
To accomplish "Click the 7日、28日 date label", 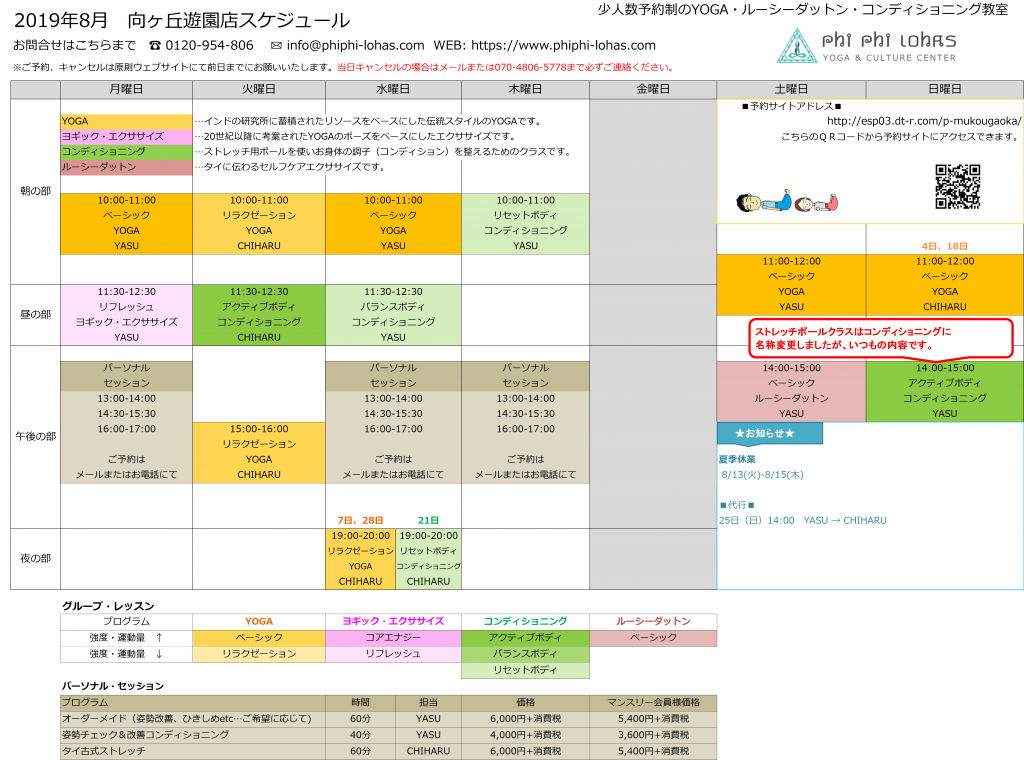I will pos(360,520).
